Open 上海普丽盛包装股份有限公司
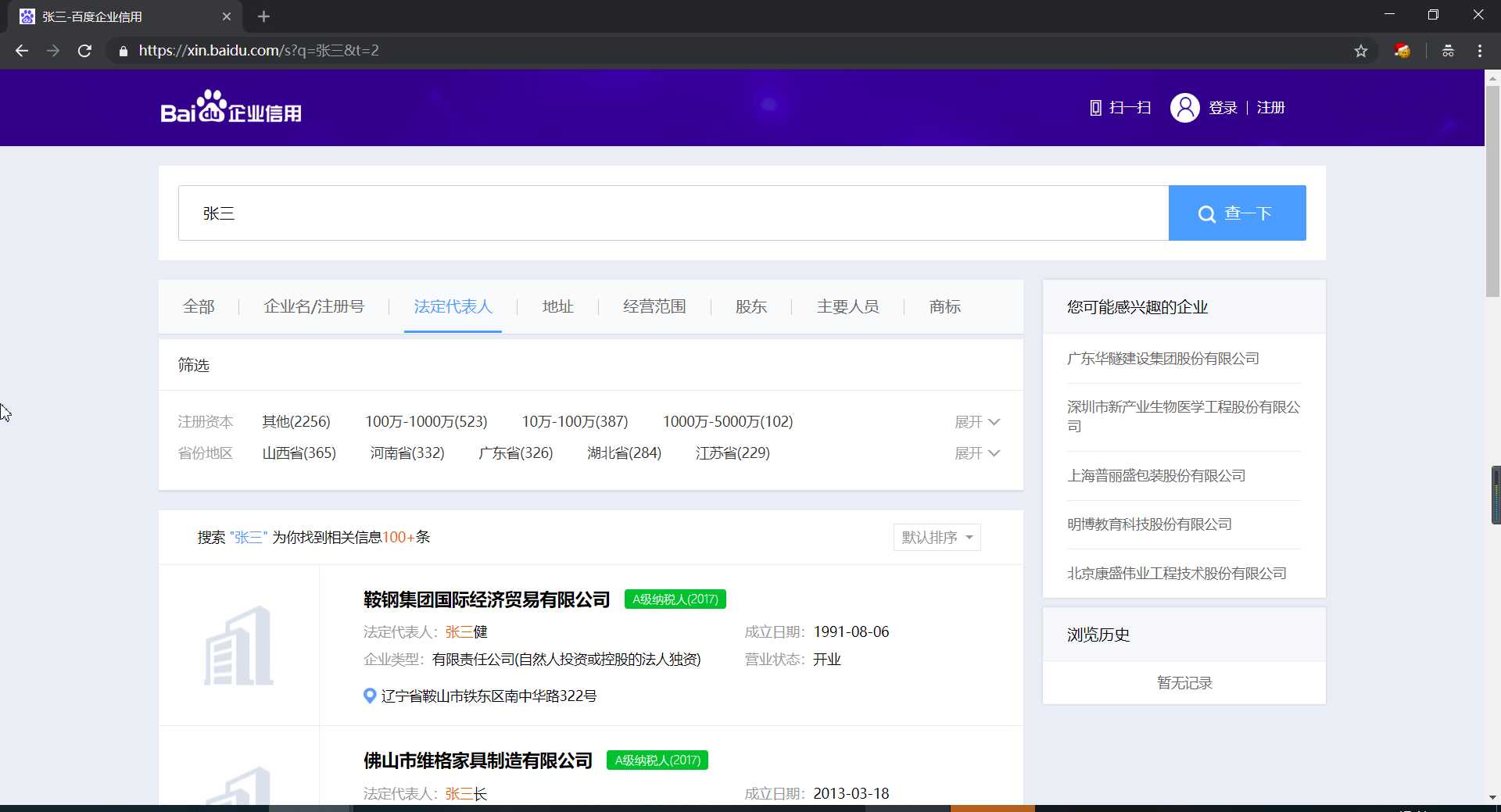 click(x=1156, y=476)
